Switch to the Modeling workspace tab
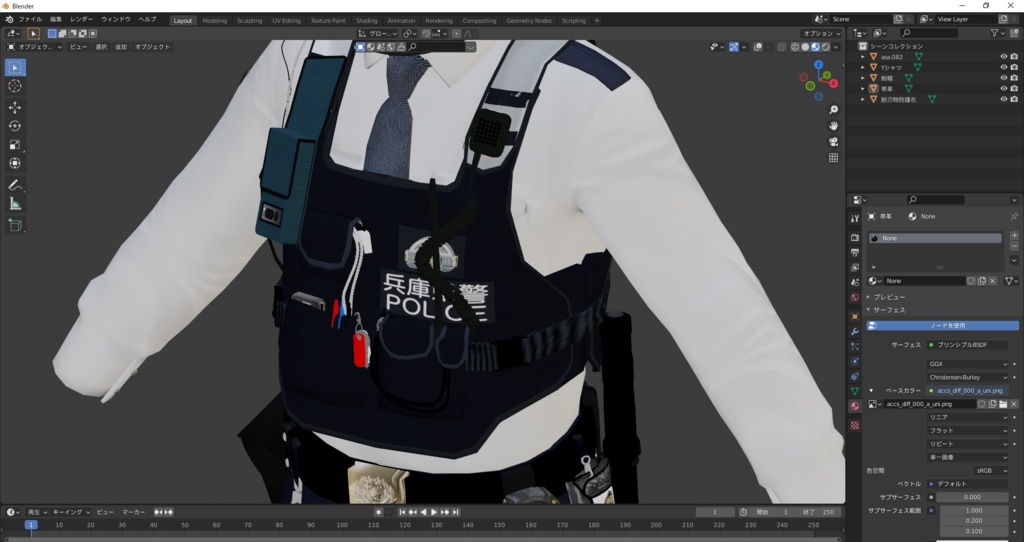Image resolution: width=1024 pixels, height=542 pixels. click(x=215, y=21)
